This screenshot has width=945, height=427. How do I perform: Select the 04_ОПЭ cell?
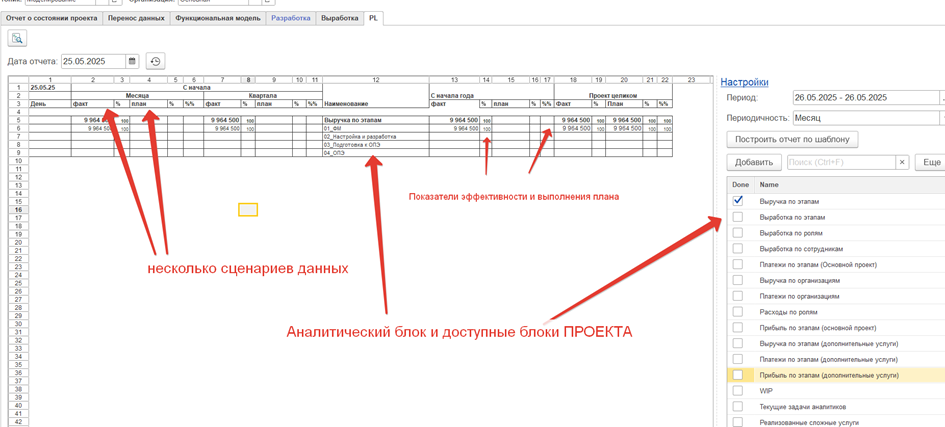376,153
